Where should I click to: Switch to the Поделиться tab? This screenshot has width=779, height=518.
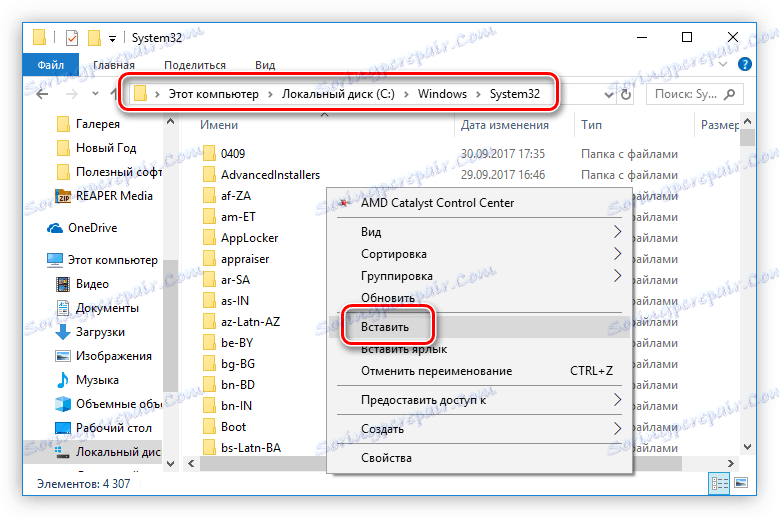point(195,65)
